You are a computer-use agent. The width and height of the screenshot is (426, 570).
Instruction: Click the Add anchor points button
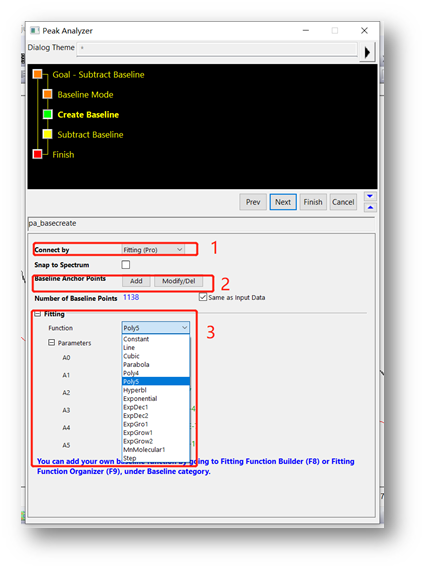[136, 281]
